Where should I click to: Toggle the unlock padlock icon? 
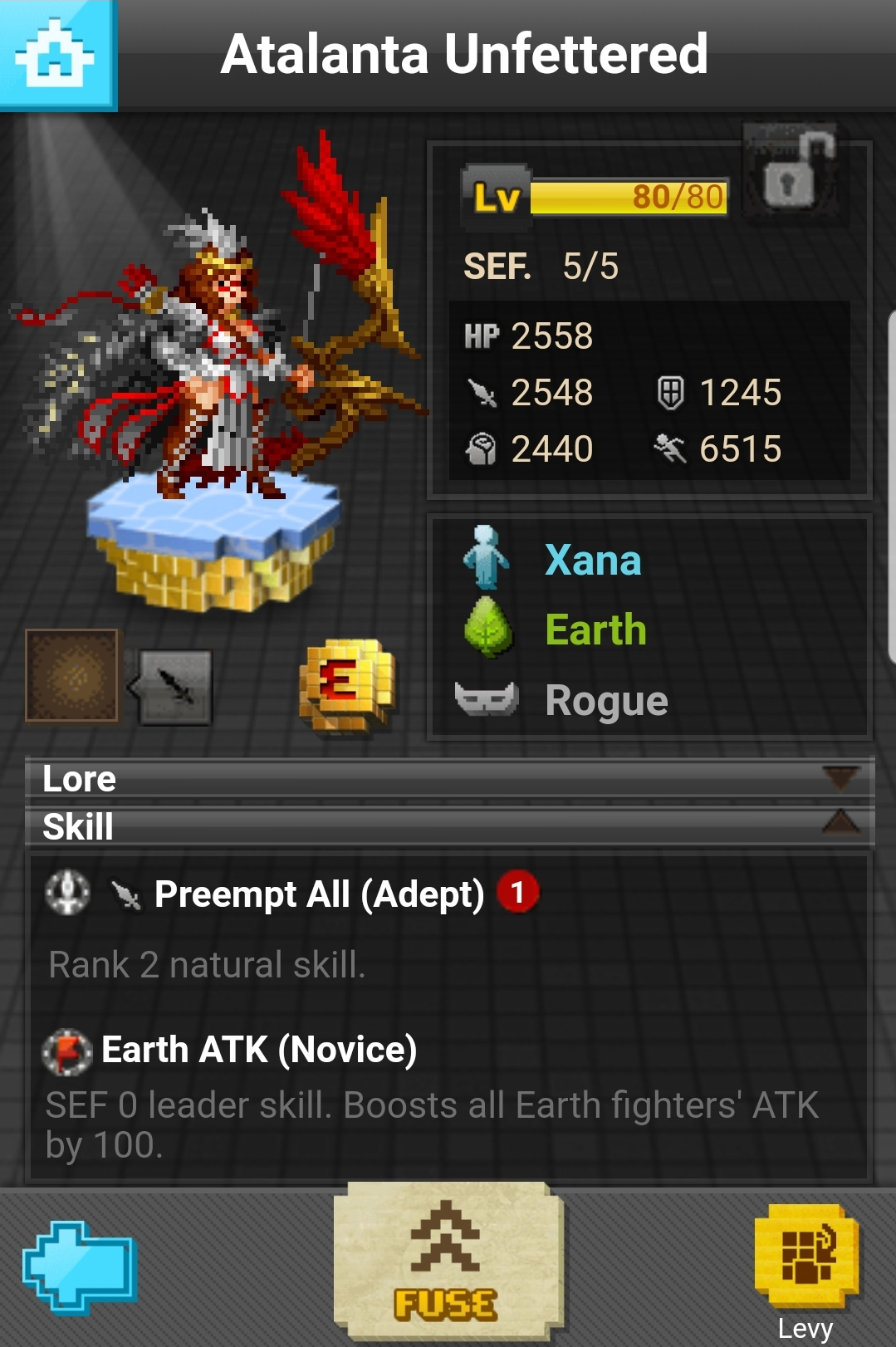pos(796,174)
